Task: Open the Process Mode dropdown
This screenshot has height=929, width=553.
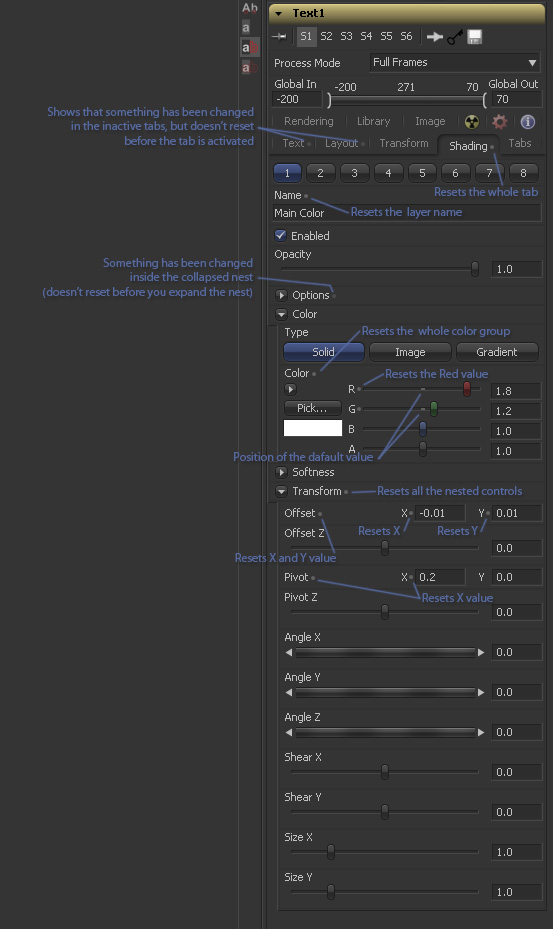Action: click(x=455, y=62)
